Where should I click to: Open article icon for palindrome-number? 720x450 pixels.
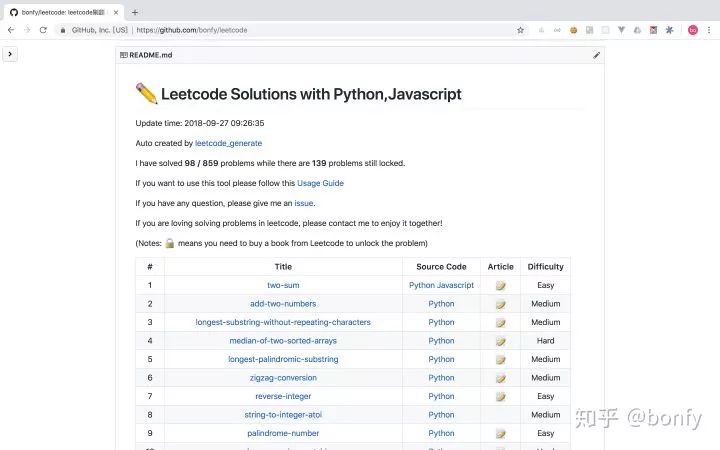pyautogui.click(x=501, y=433)
